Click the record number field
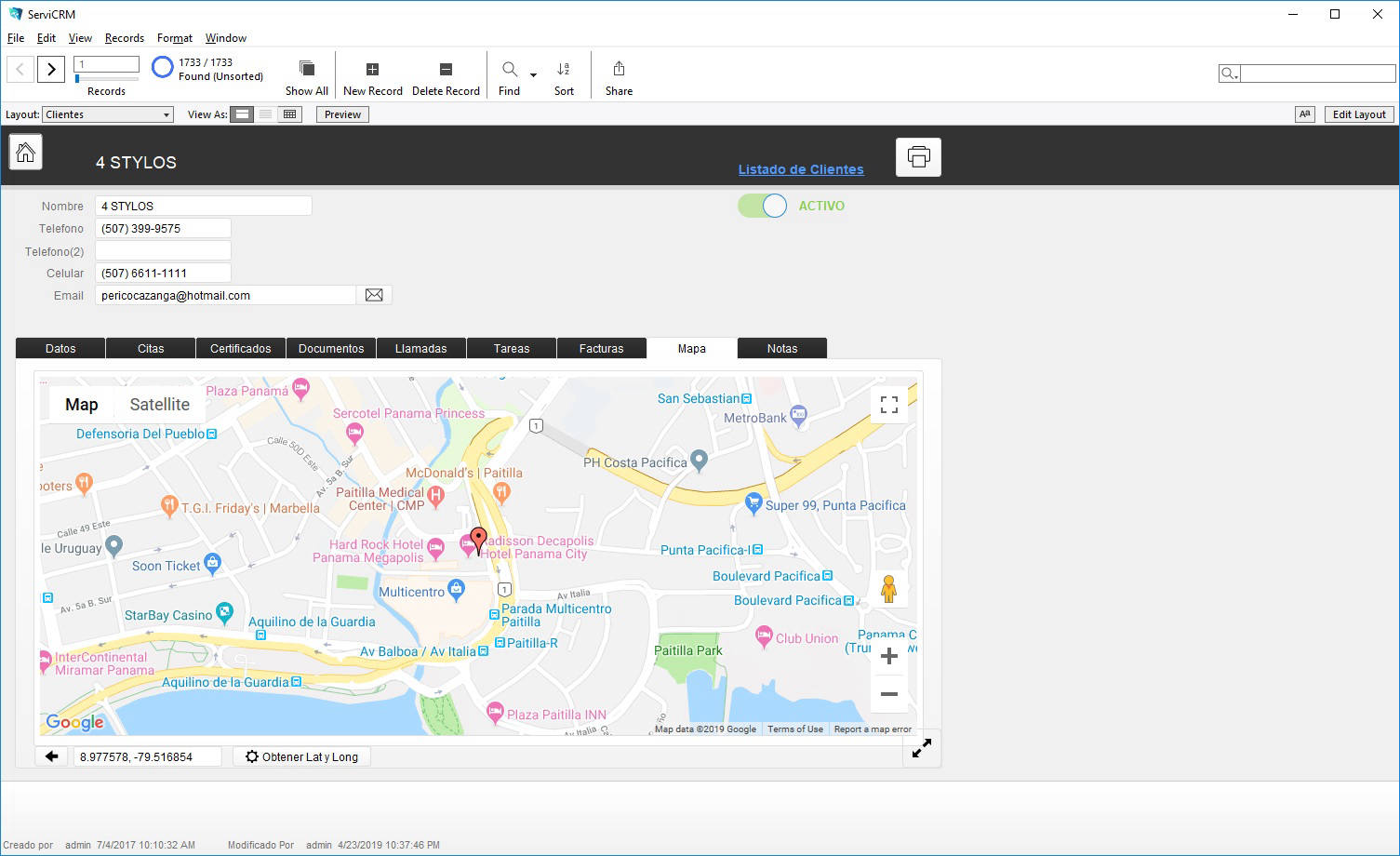 (x=106, y=64)
